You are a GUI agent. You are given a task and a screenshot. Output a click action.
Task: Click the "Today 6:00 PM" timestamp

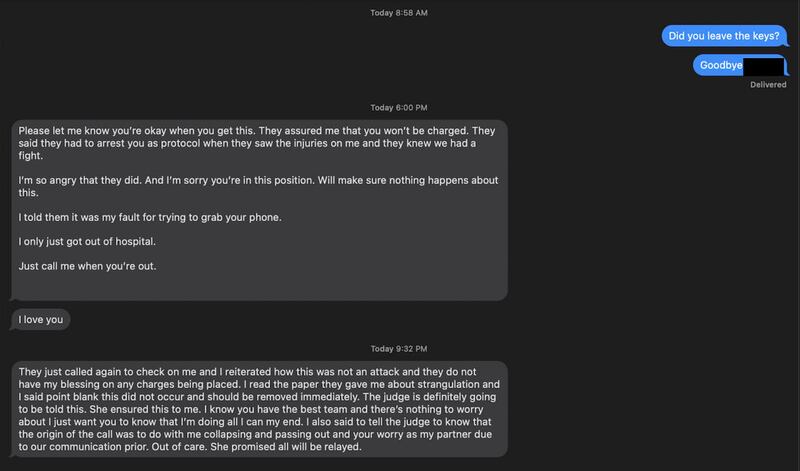[399, 107]
